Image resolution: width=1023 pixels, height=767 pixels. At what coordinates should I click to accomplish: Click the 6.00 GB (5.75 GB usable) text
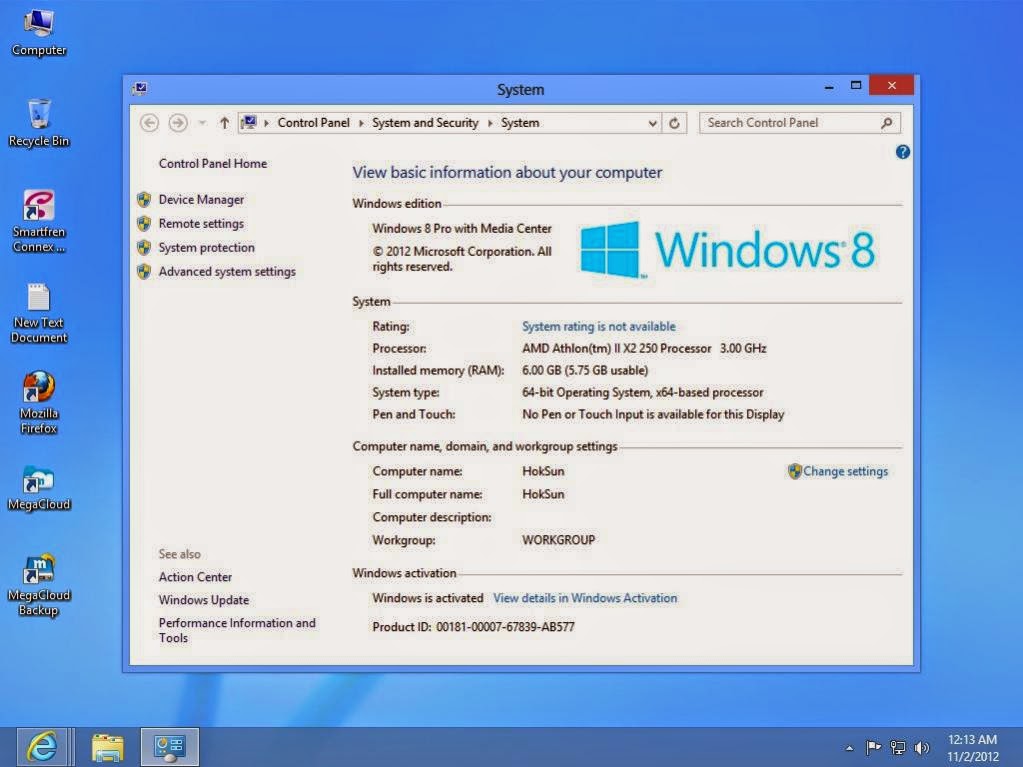click(585, 370)
